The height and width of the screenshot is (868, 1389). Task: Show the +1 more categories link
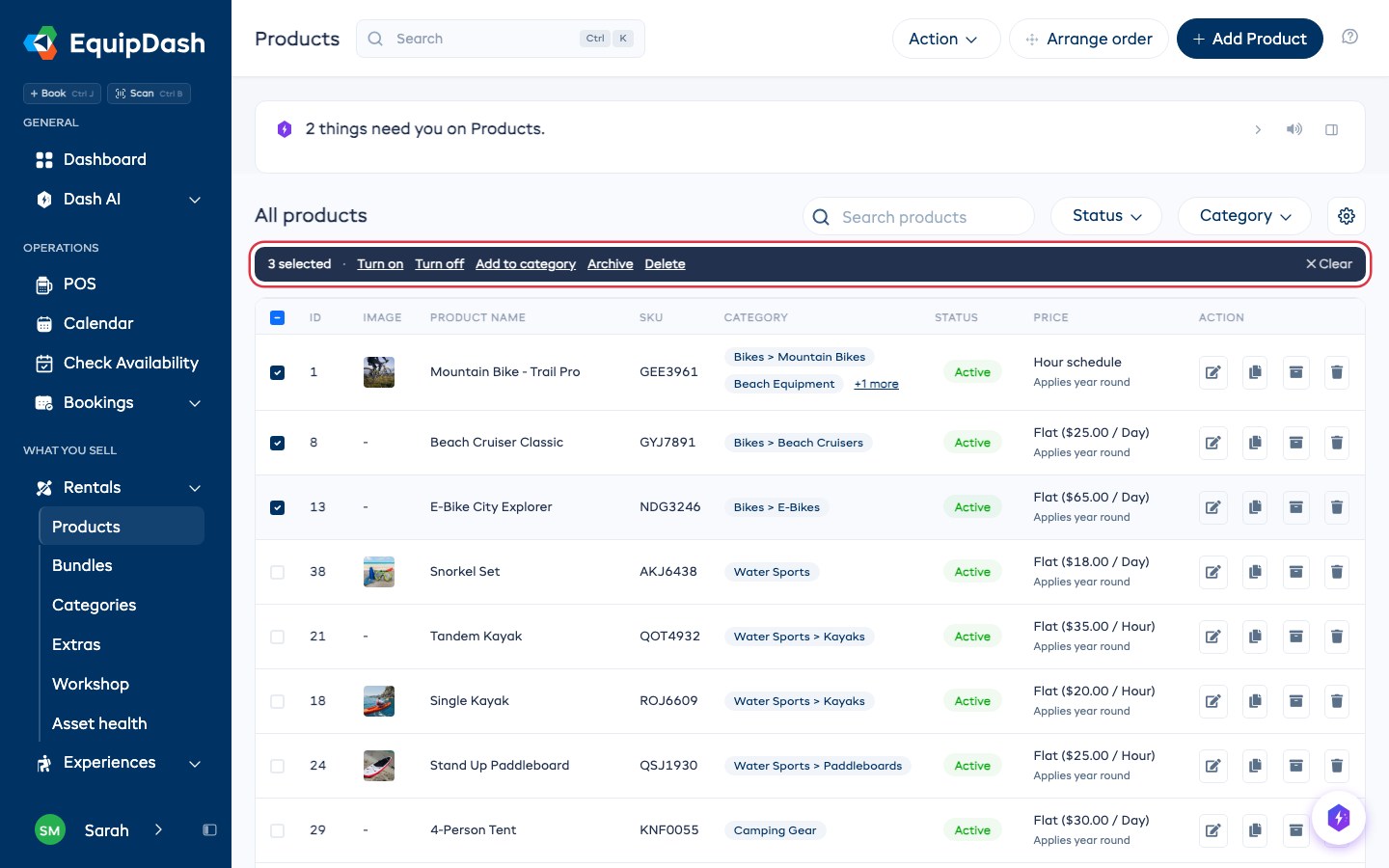[x=876, y=384]
